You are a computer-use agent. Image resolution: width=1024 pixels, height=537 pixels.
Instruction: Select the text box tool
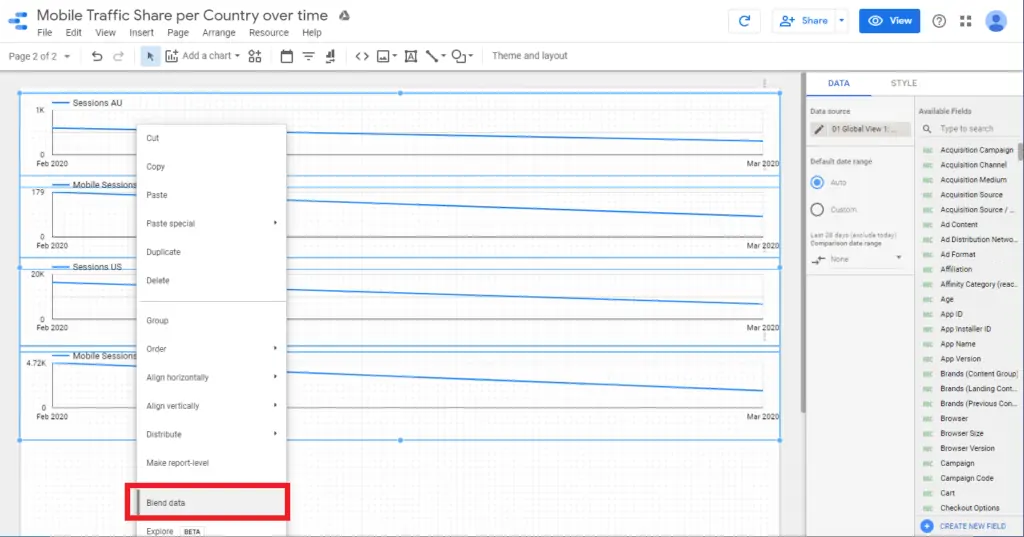410,57
